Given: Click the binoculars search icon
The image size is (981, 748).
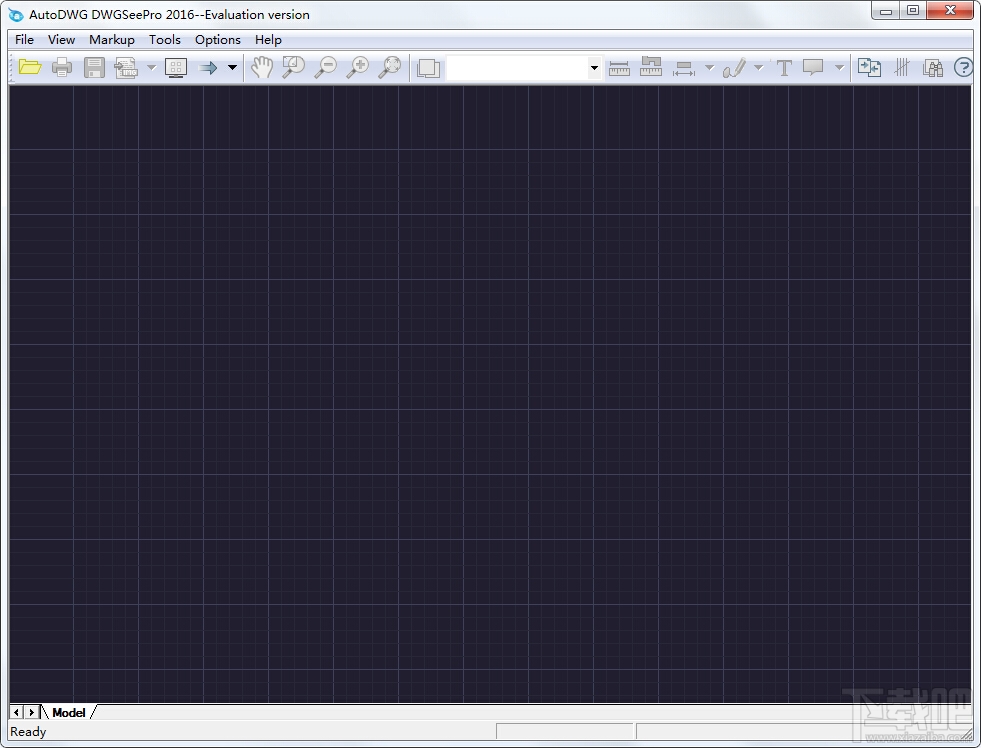Looking at the screenshot, I should pos(933,68).
